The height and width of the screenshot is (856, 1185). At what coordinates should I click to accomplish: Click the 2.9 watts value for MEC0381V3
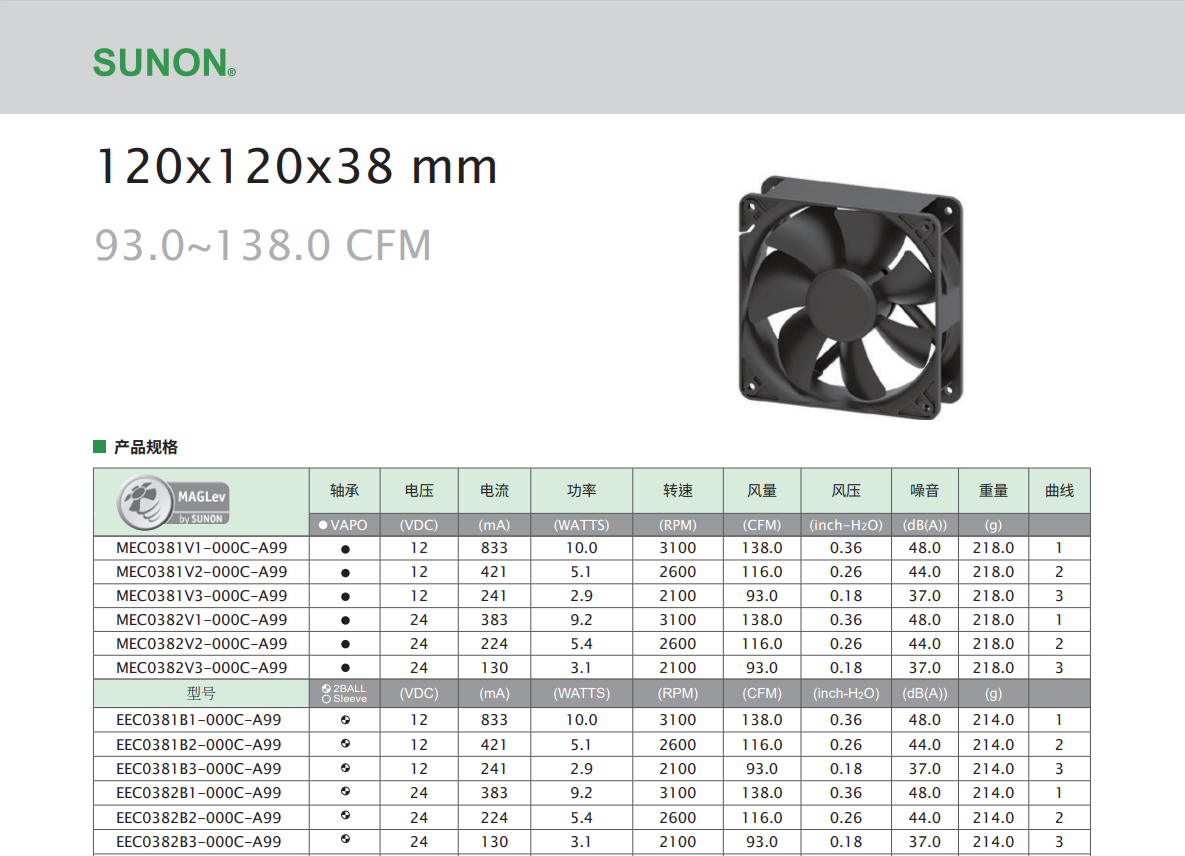tap(581, 596)
